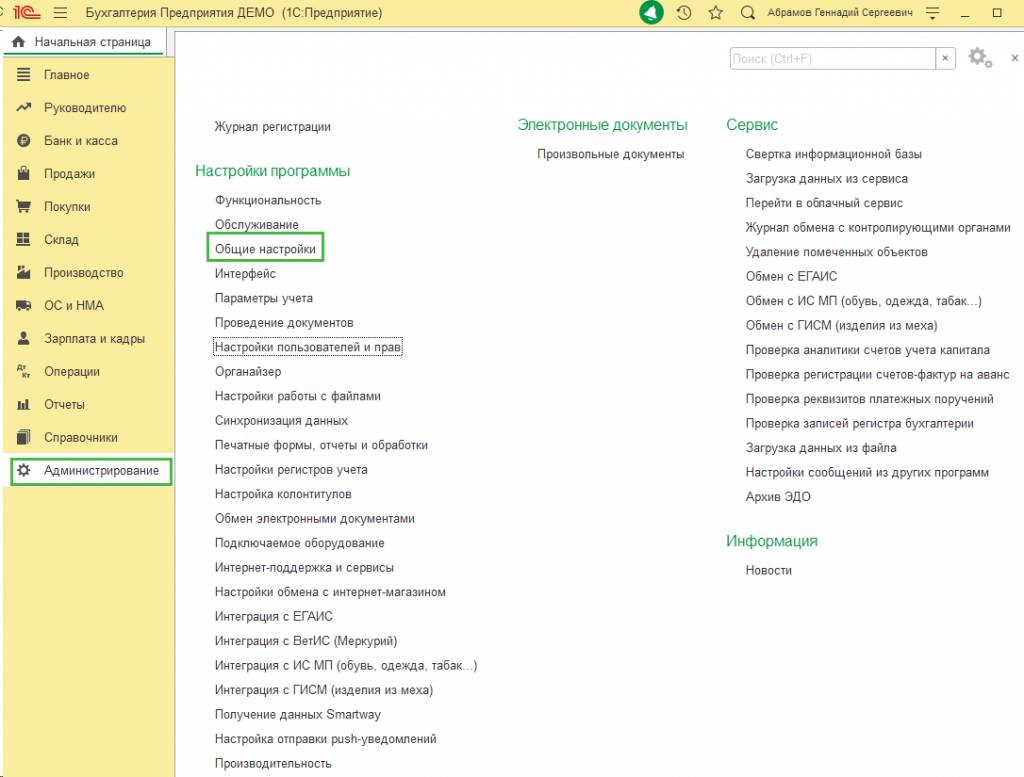Open Произвольные документы
Image resolution: width=1024 pixels, height=777 pixels.
point(611,154)
